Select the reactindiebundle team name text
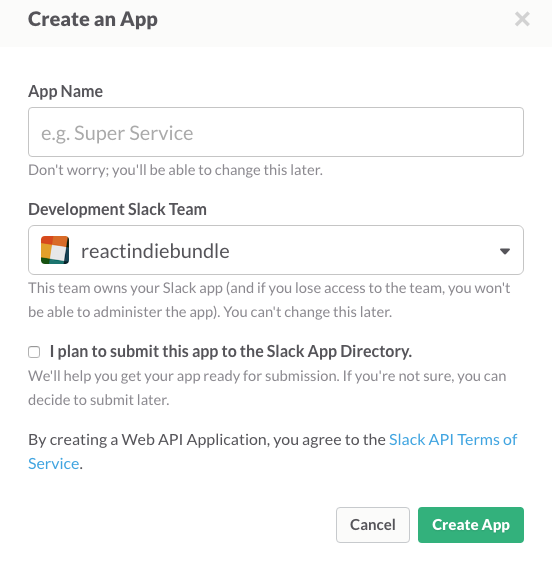The width and height of the screenshot is (552, 568). (155, 251)
